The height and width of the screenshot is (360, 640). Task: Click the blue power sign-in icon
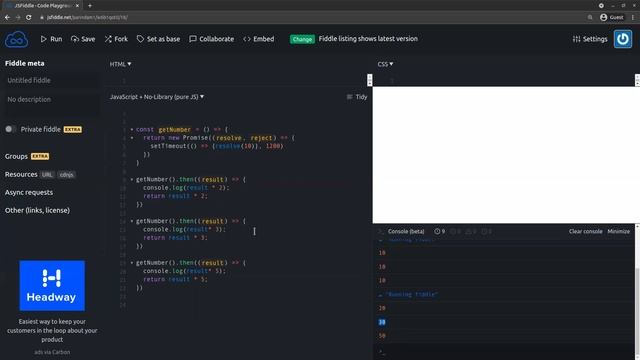(x=622, y=39)
